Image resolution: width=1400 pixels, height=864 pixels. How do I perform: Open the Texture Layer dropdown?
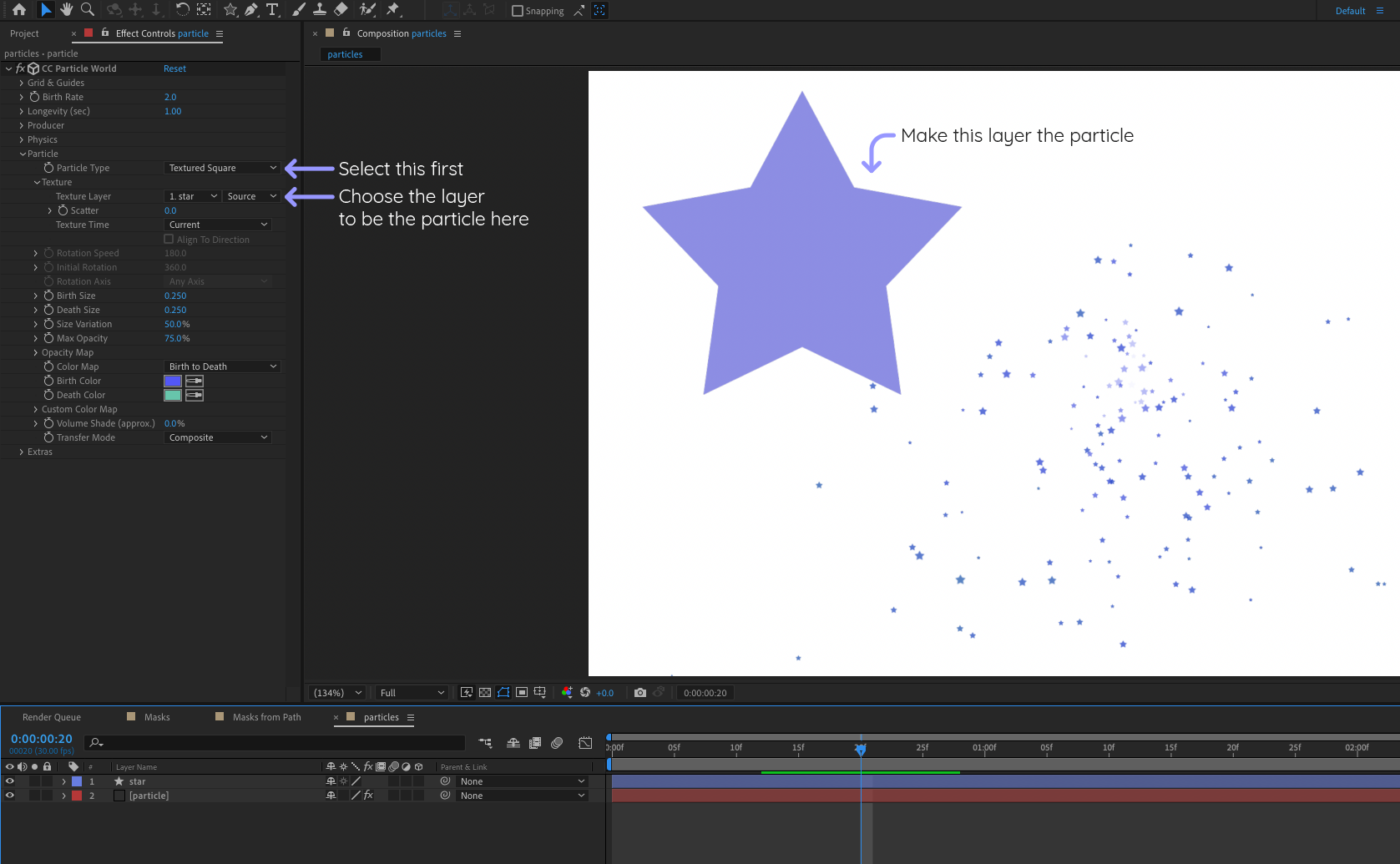[x=192, y=195]
